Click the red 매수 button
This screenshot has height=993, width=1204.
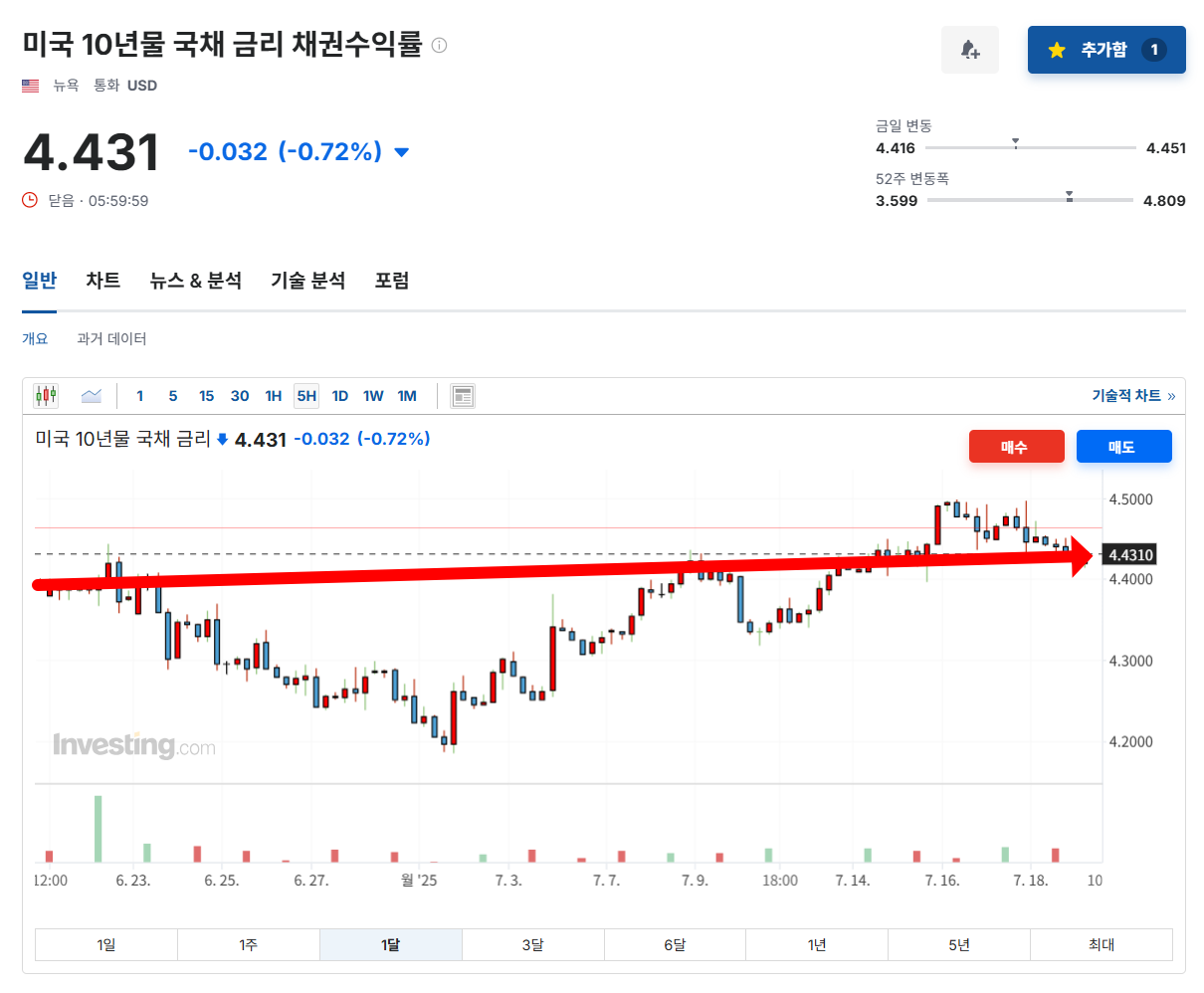click(1016, 446)
